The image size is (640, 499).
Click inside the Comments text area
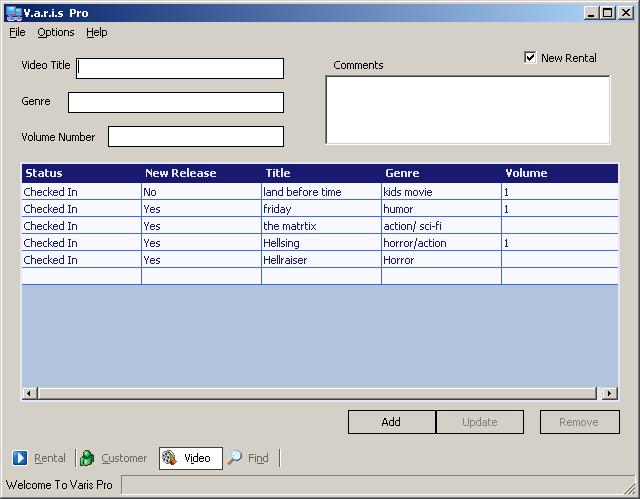pos(467,110)
